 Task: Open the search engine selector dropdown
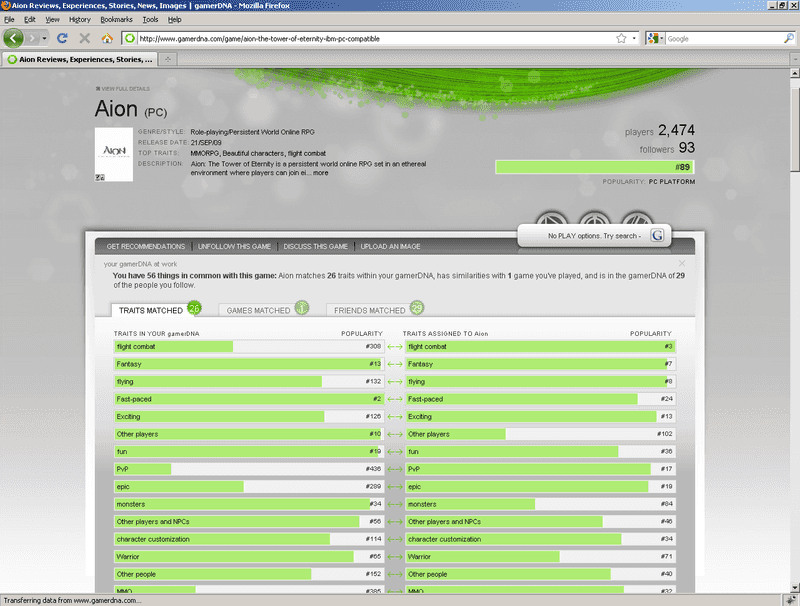(655, 38)
